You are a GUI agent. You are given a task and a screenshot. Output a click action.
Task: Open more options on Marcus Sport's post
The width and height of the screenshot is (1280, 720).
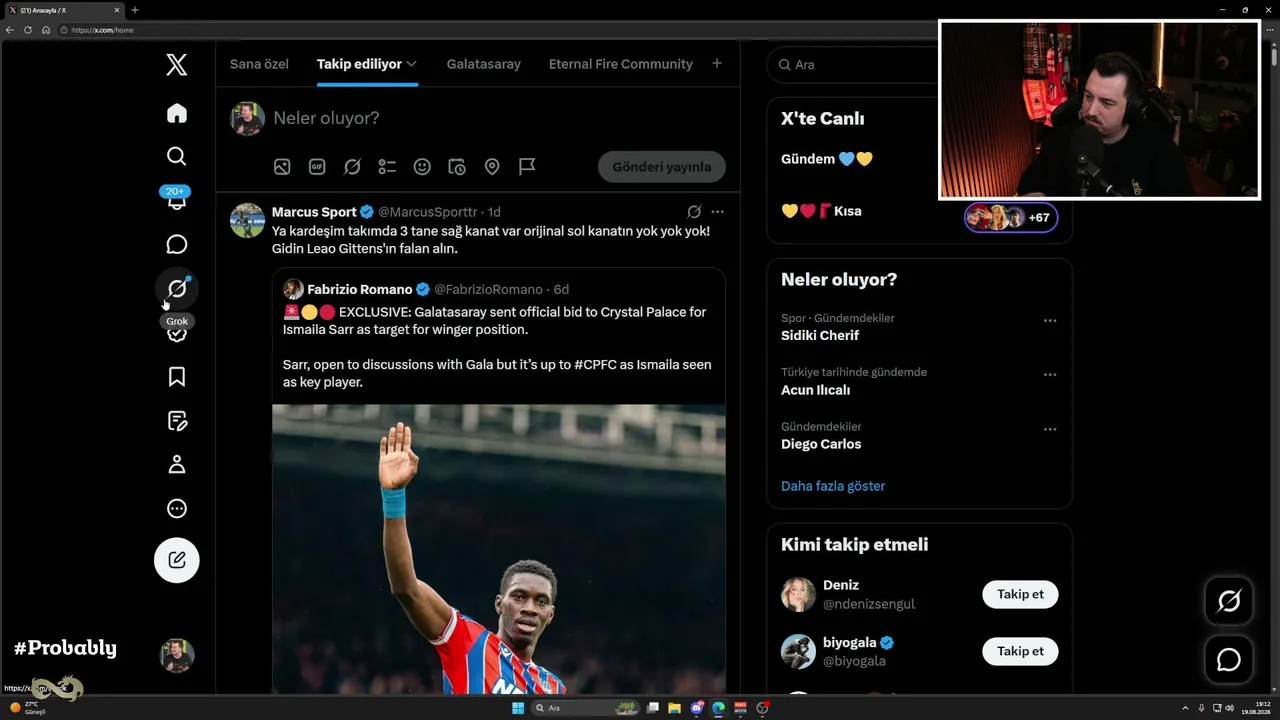coord(717,212)
